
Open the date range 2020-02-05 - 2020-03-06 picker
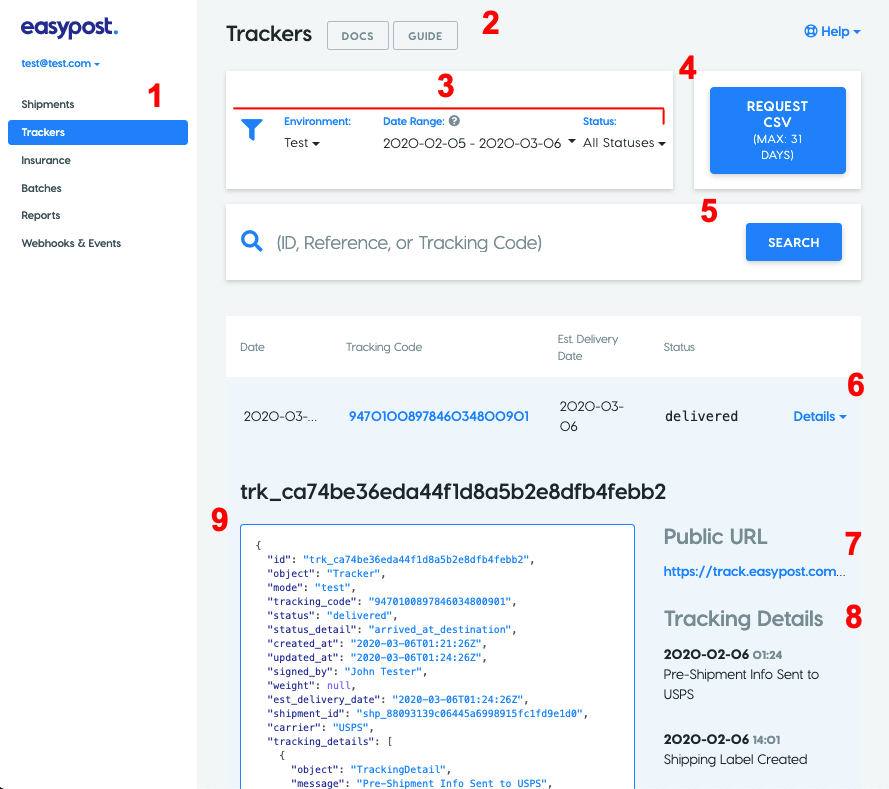tap(479, 143)
